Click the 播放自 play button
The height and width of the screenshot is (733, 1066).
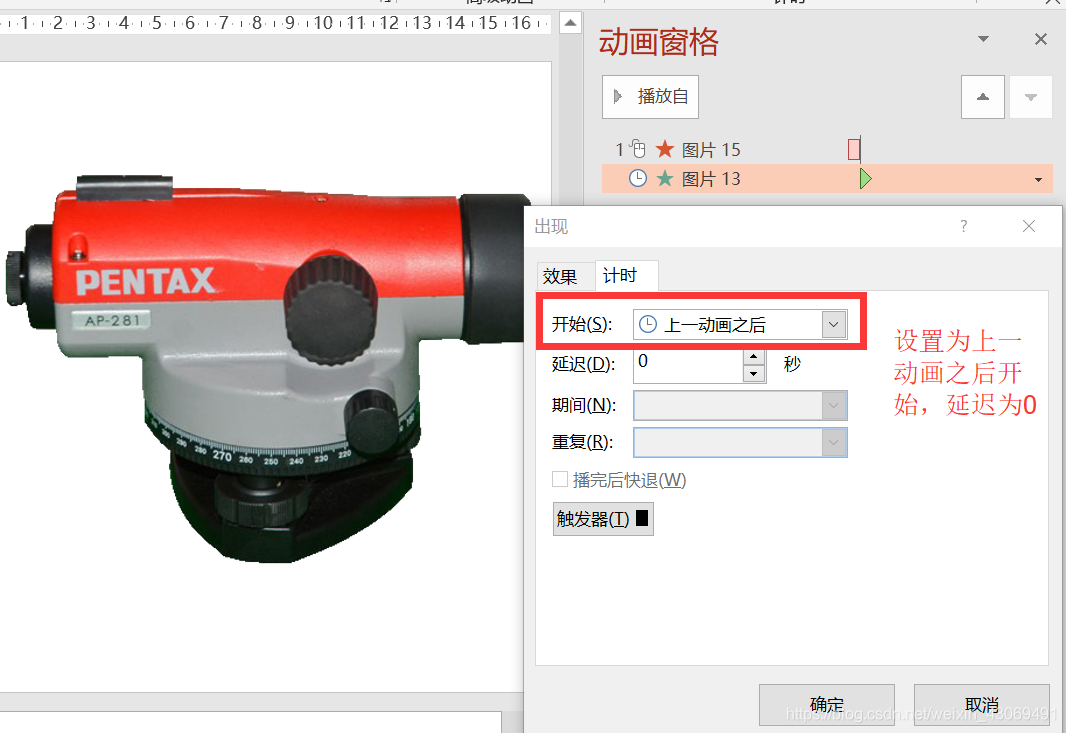pos(650,97)
